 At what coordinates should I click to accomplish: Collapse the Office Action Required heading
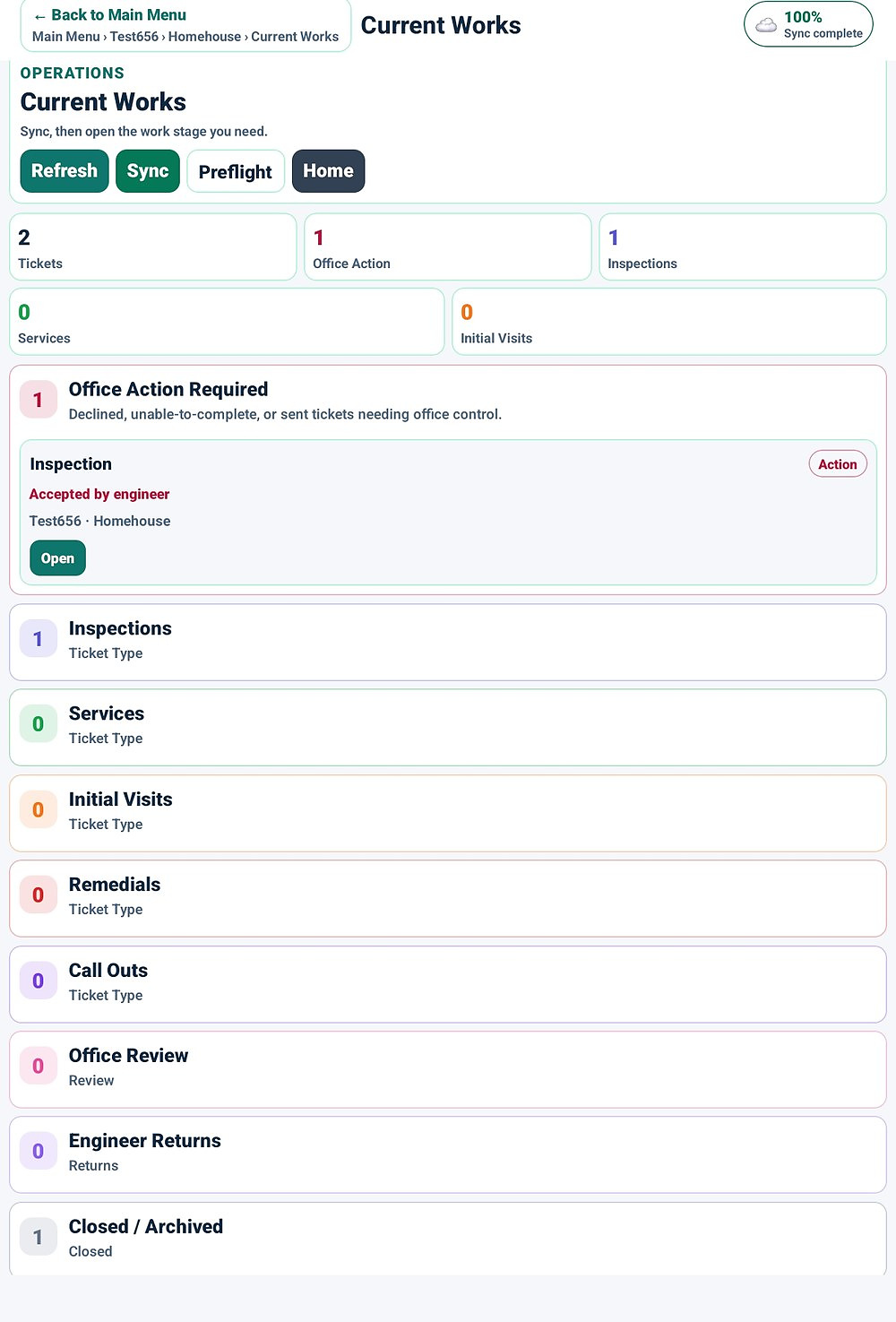point(168,389)
